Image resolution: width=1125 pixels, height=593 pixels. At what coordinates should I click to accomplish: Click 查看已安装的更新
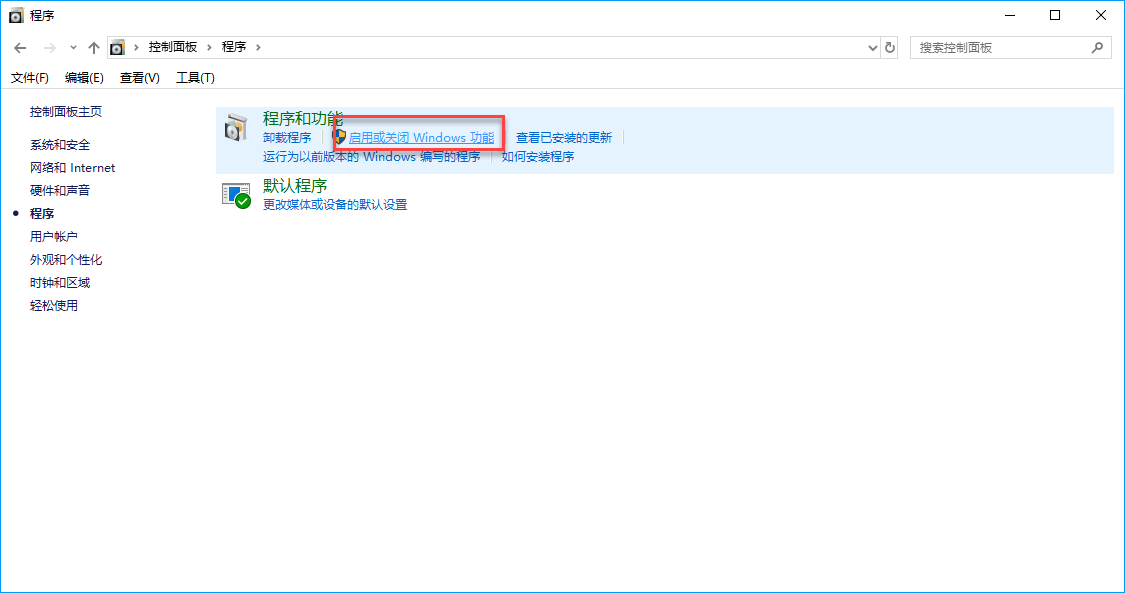coord(564,138)
